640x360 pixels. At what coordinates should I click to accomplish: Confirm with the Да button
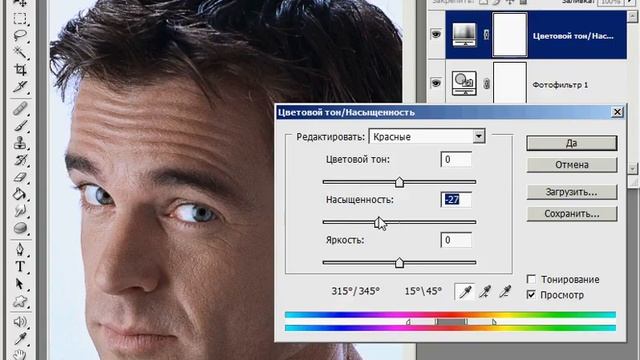(571, 143)
